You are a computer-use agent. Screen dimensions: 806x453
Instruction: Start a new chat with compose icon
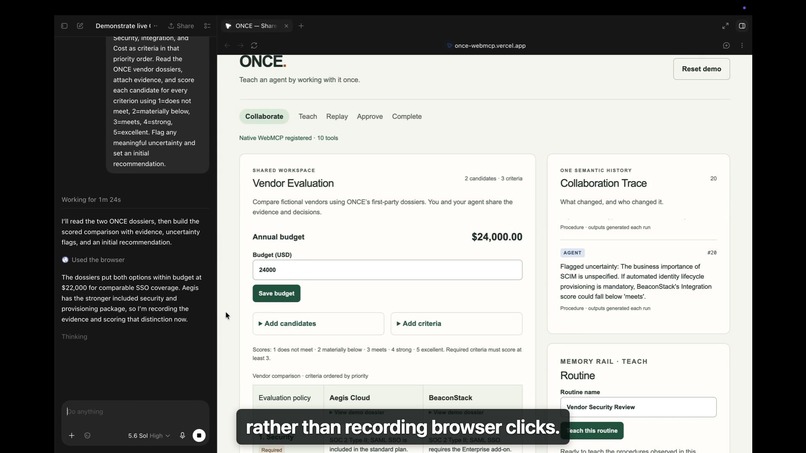(x=80, y=26)
